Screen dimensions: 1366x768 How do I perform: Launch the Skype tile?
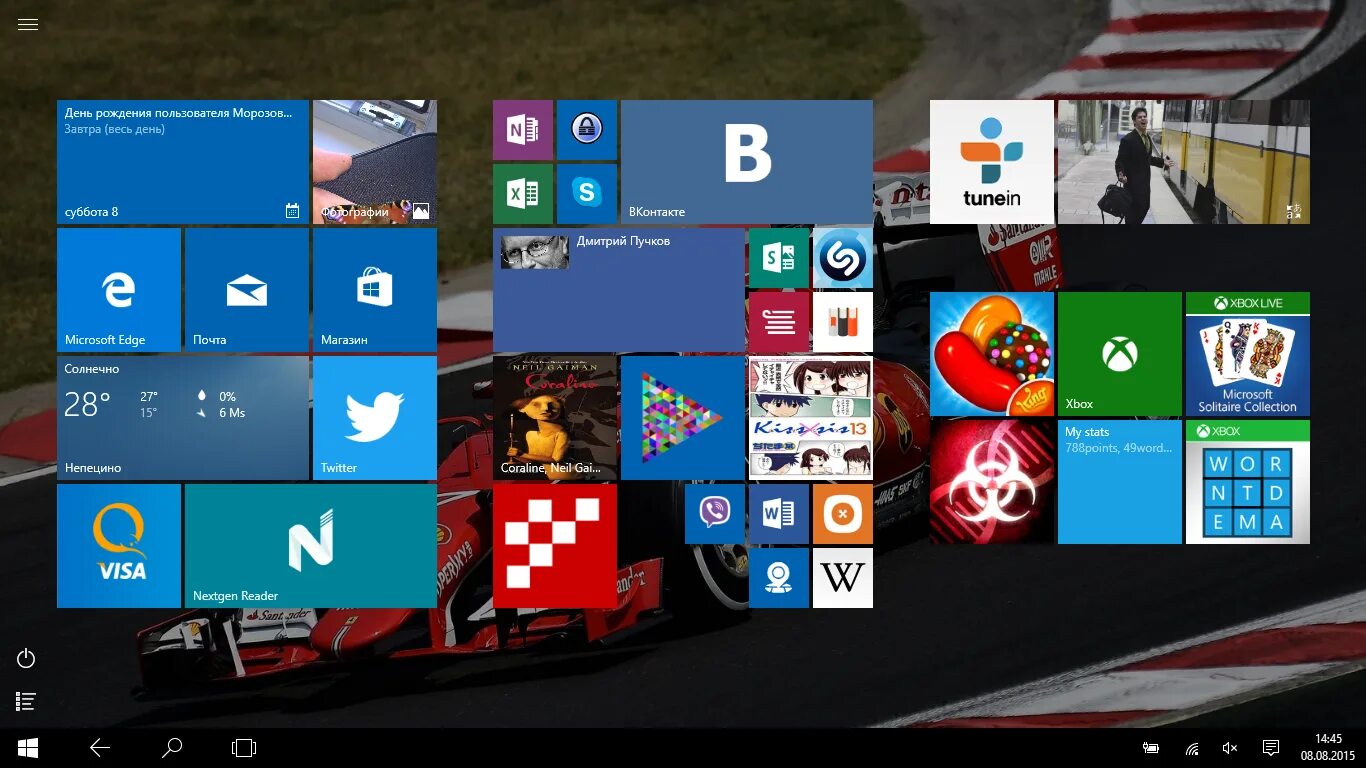click(x=587, y=194)
